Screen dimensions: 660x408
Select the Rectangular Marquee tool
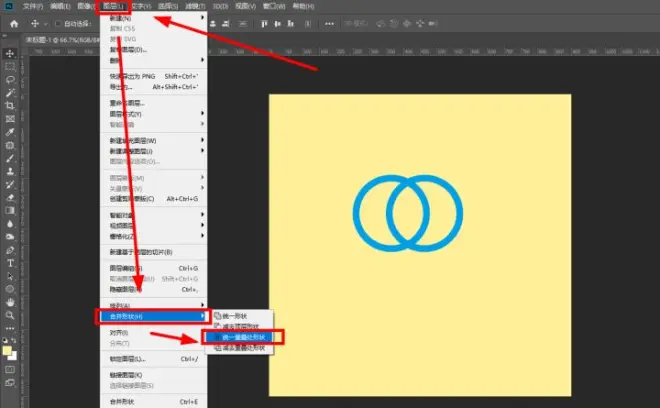pos(10,67)
